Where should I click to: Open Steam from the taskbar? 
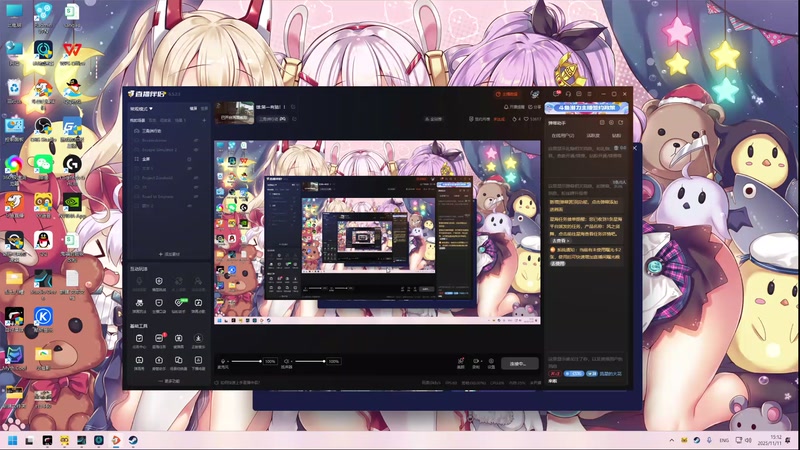133,440
